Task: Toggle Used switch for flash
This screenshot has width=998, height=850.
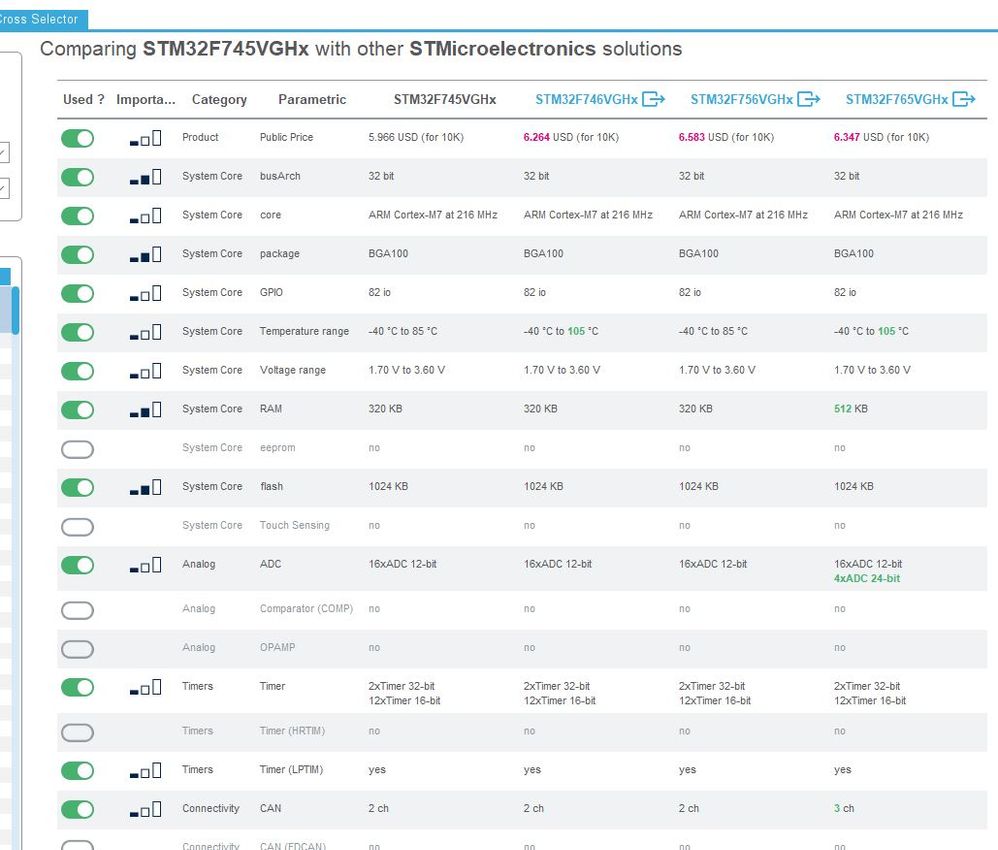Action: tap(78, 488)
